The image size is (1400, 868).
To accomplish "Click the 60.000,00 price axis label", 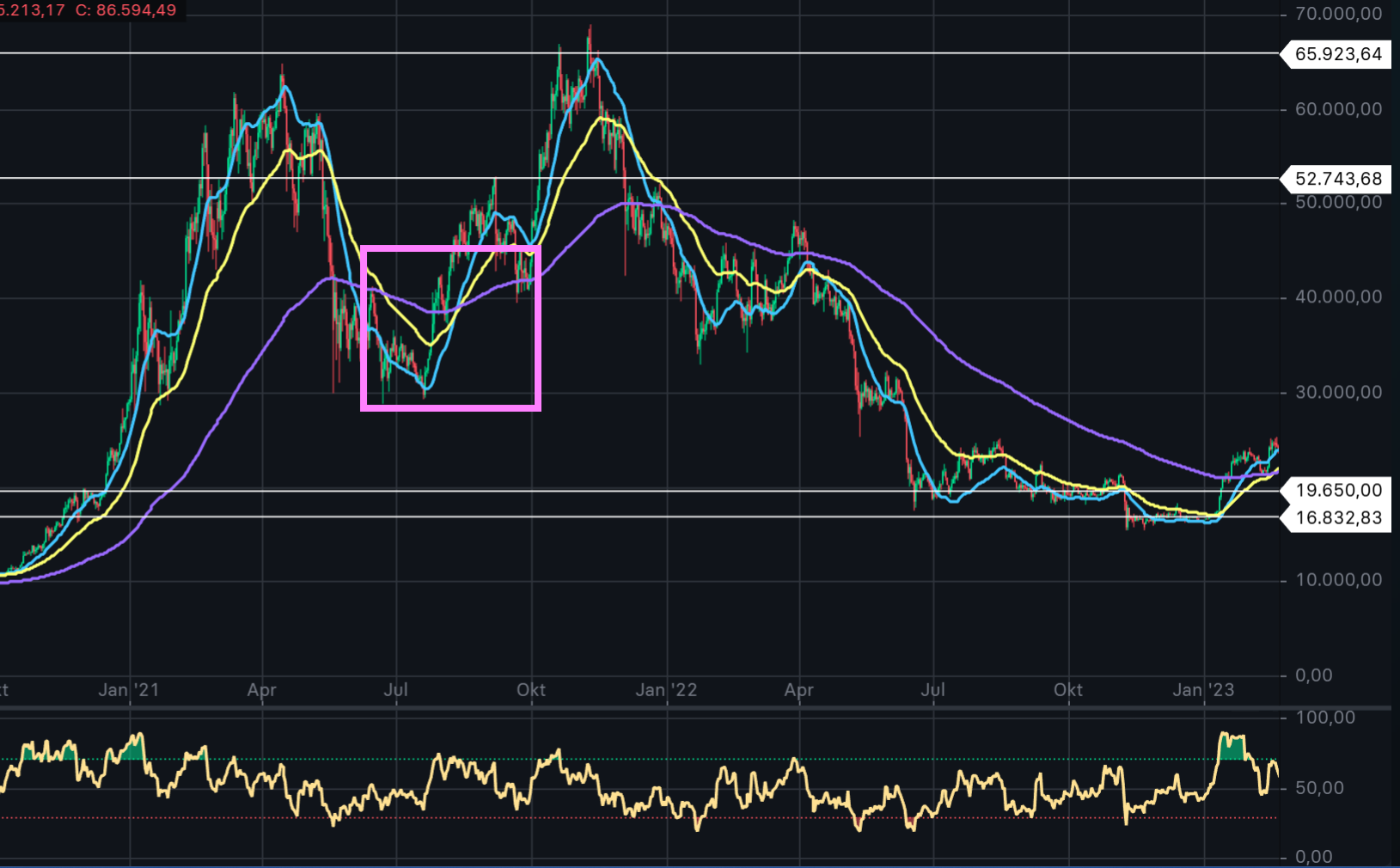I will click(1338, 109).
